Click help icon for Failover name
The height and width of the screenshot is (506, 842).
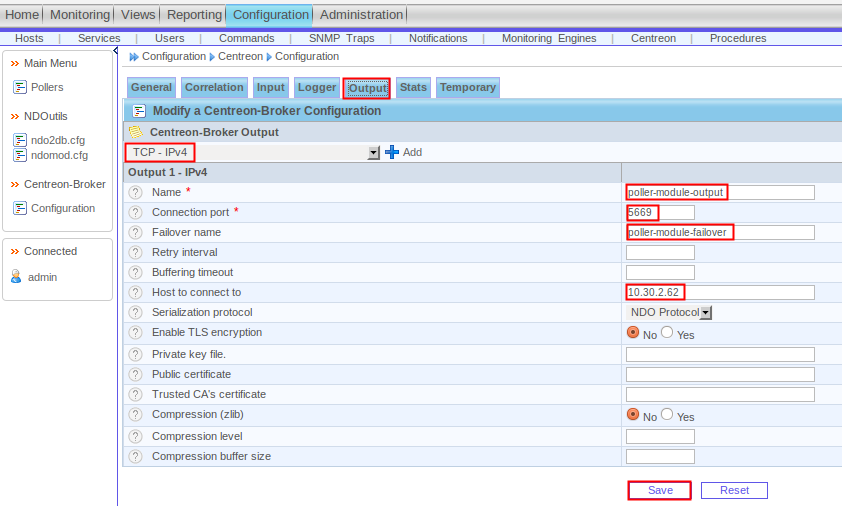[x=135, y=232]
